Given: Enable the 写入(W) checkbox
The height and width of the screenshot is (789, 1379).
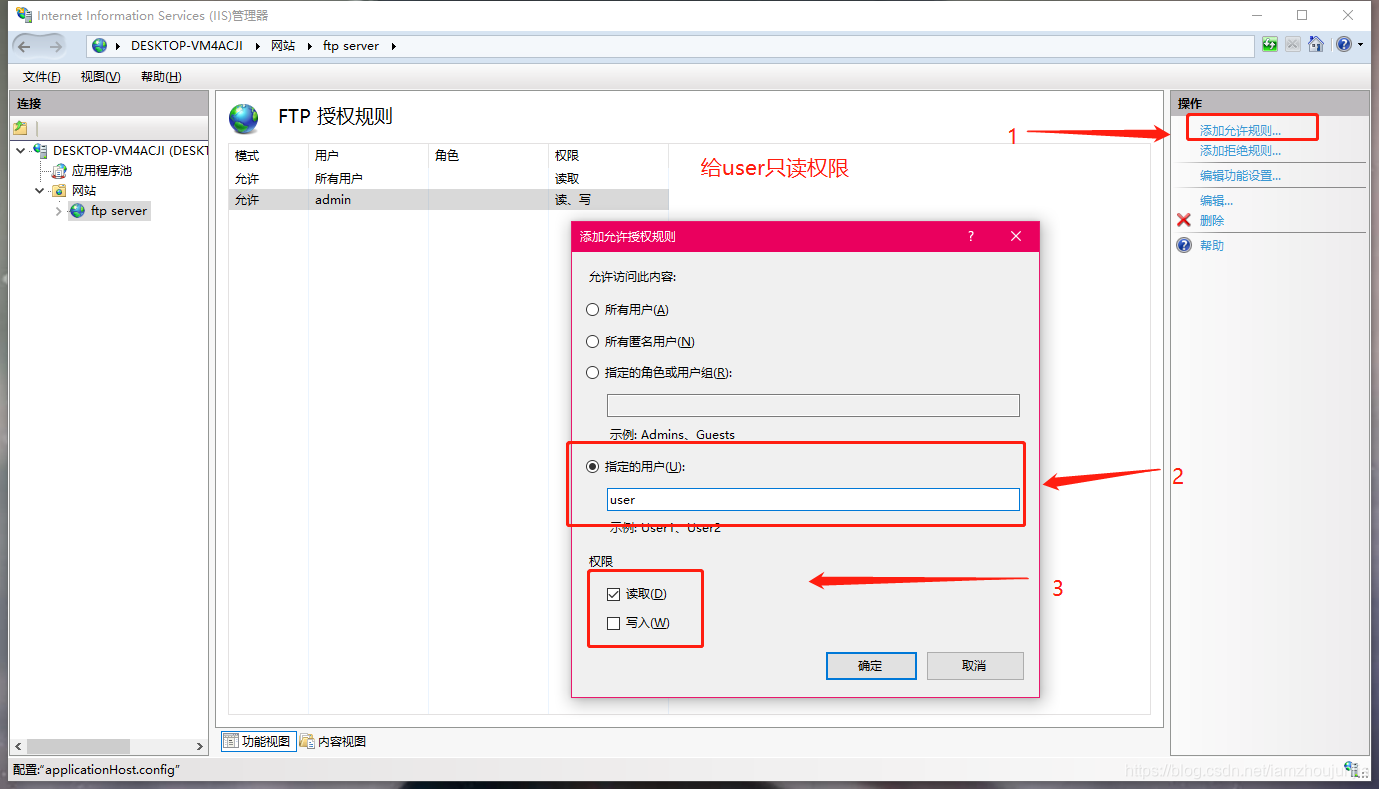Looking at the screenshot, I should pos(613,623).
